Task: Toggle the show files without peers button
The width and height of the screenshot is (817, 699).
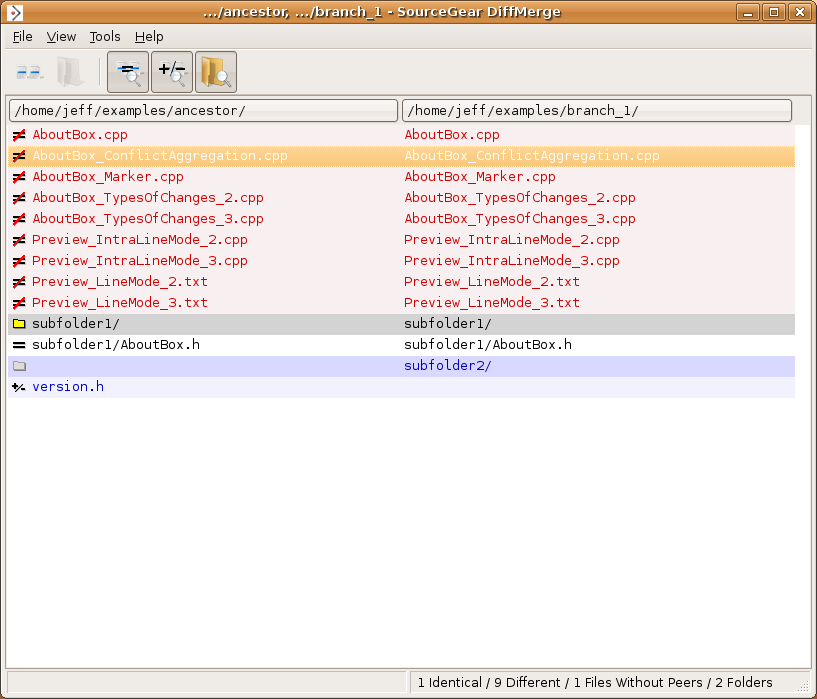Action: pyautogui.click(x=172, y=72)
